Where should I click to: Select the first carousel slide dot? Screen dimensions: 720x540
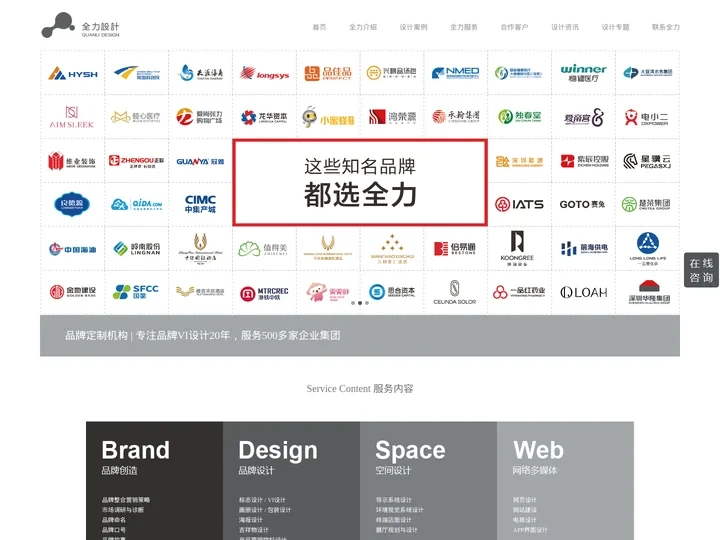pyautogui.click(x=353, y=303)
